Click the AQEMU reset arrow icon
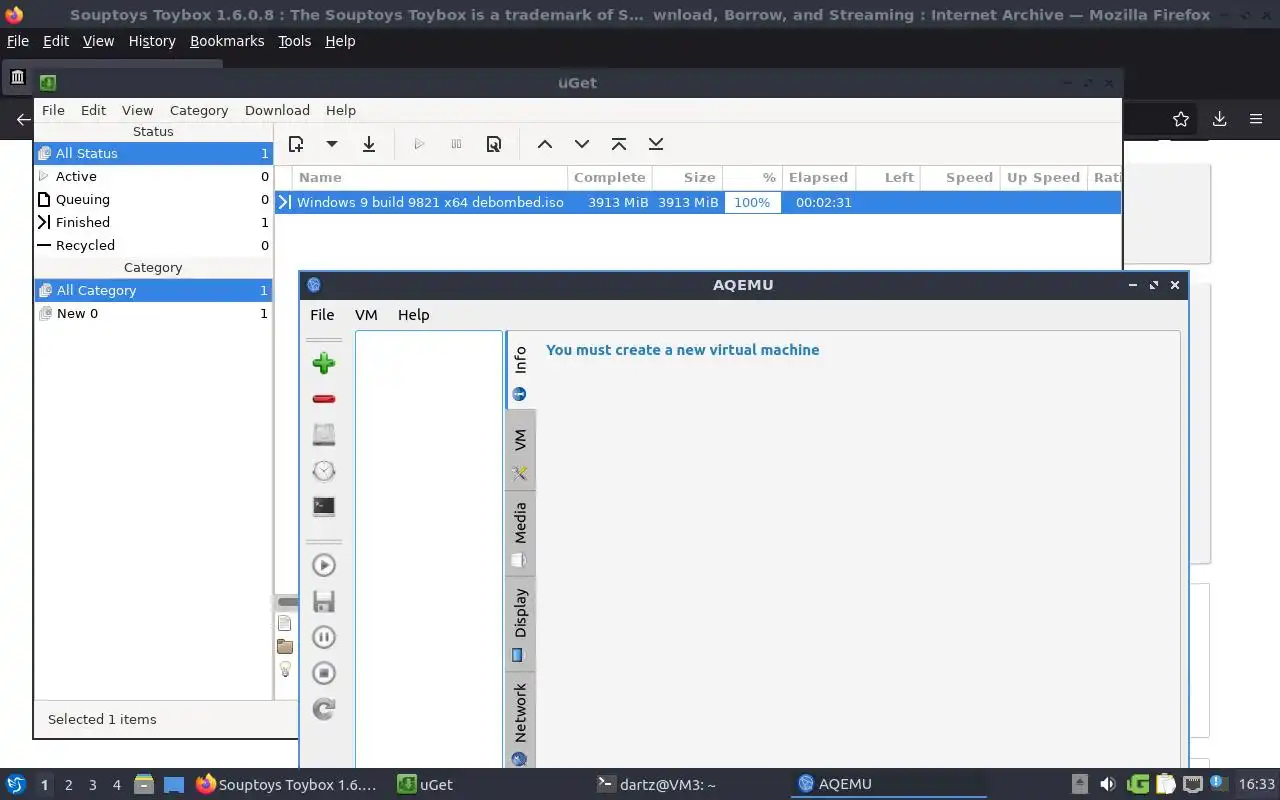The height and width of the screenshot is (800, 1280). pos(323,709)
